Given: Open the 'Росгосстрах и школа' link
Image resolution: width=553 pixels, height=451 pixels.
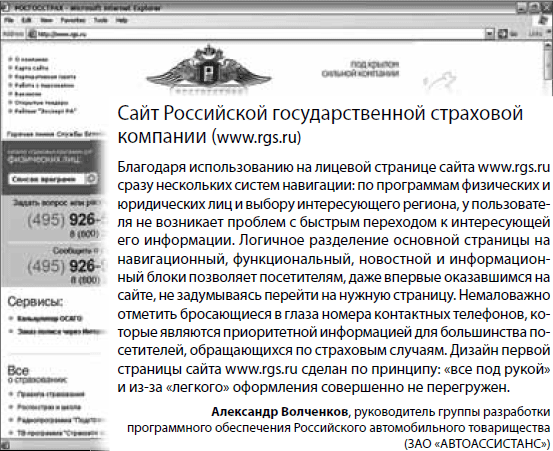Looking at the screenshot, I should coord(49,407).
